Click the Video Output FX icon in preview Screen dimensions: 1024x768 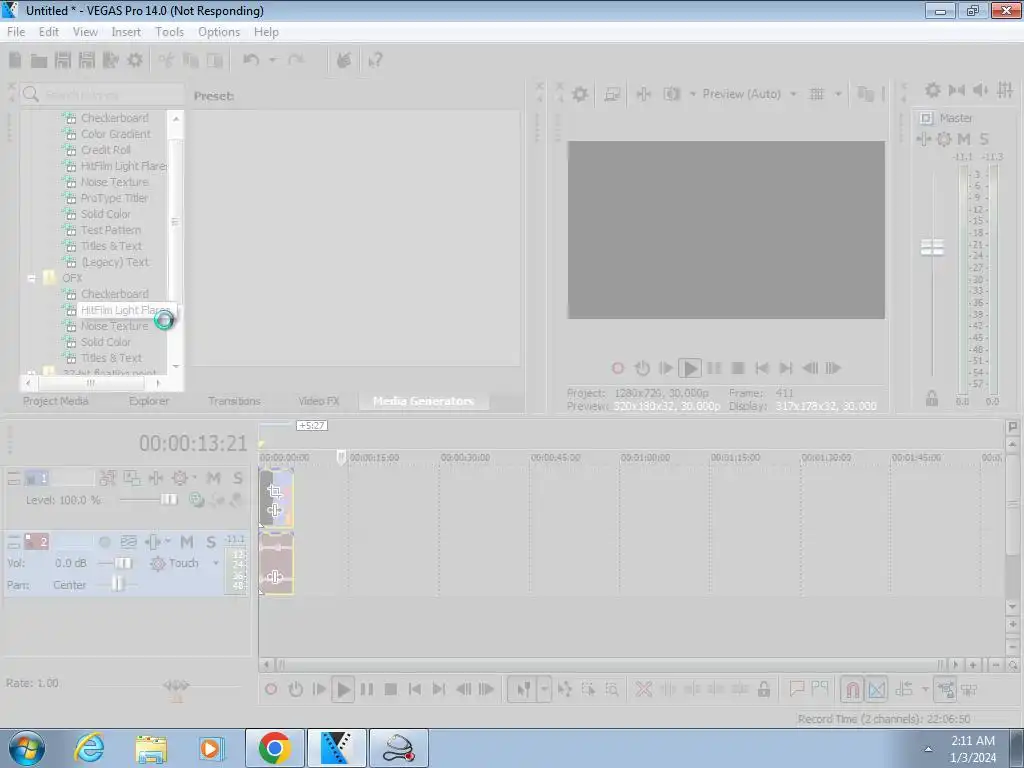click(643, 94)
